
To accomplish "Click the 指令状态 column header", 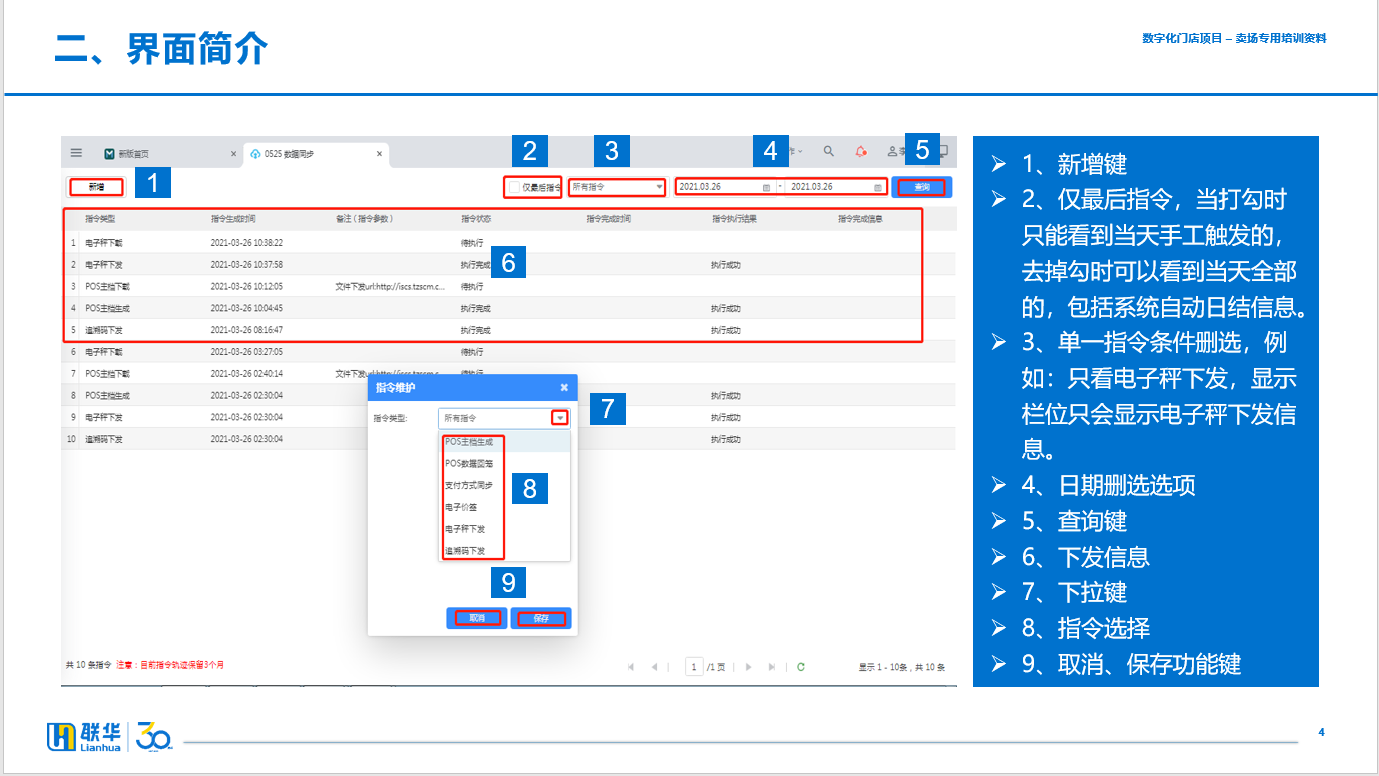I will [476, 219].
